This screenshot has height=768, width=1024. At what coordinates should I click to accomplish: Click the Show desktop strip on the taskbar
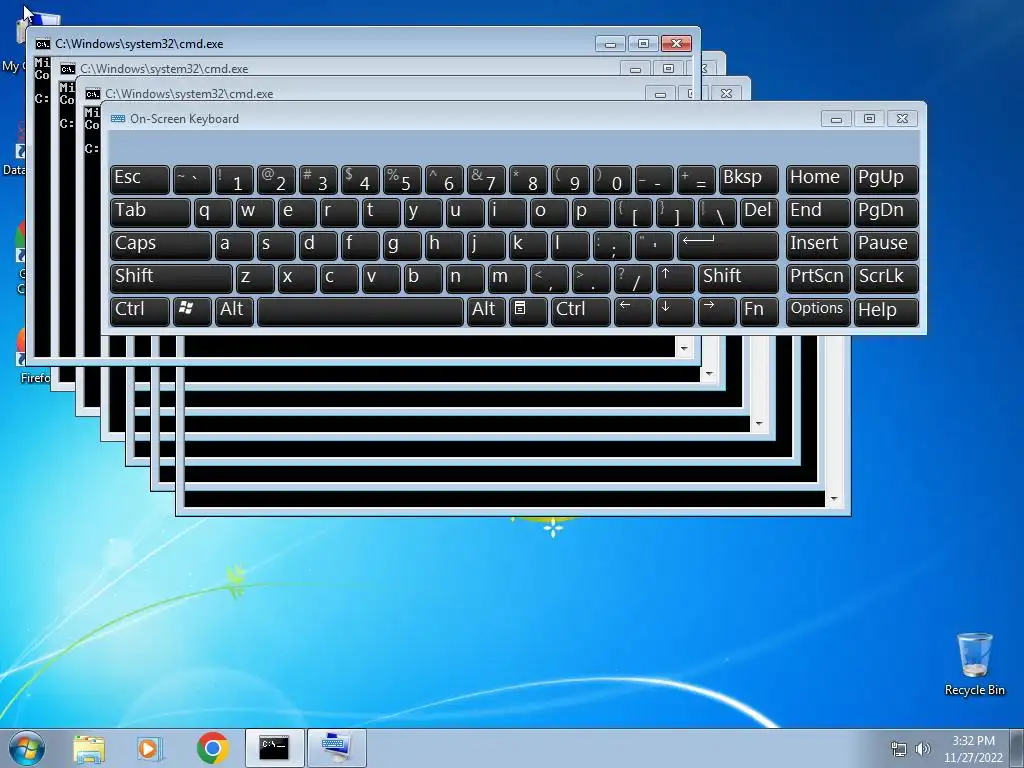pyautogui.click(x=1019, y=748)
